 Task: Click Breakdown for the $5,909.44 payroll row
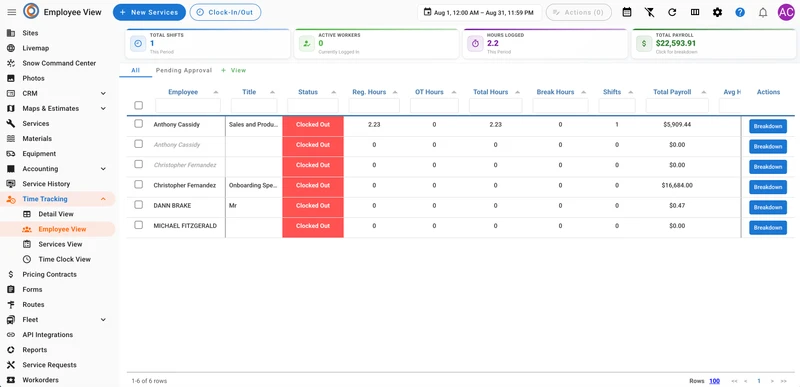click(768, 126)
